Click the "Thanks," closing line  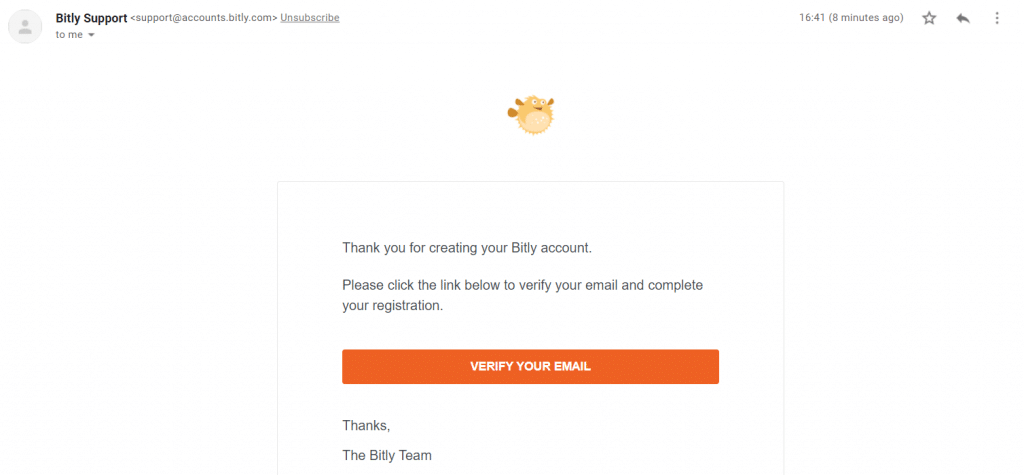click(366, 426)
